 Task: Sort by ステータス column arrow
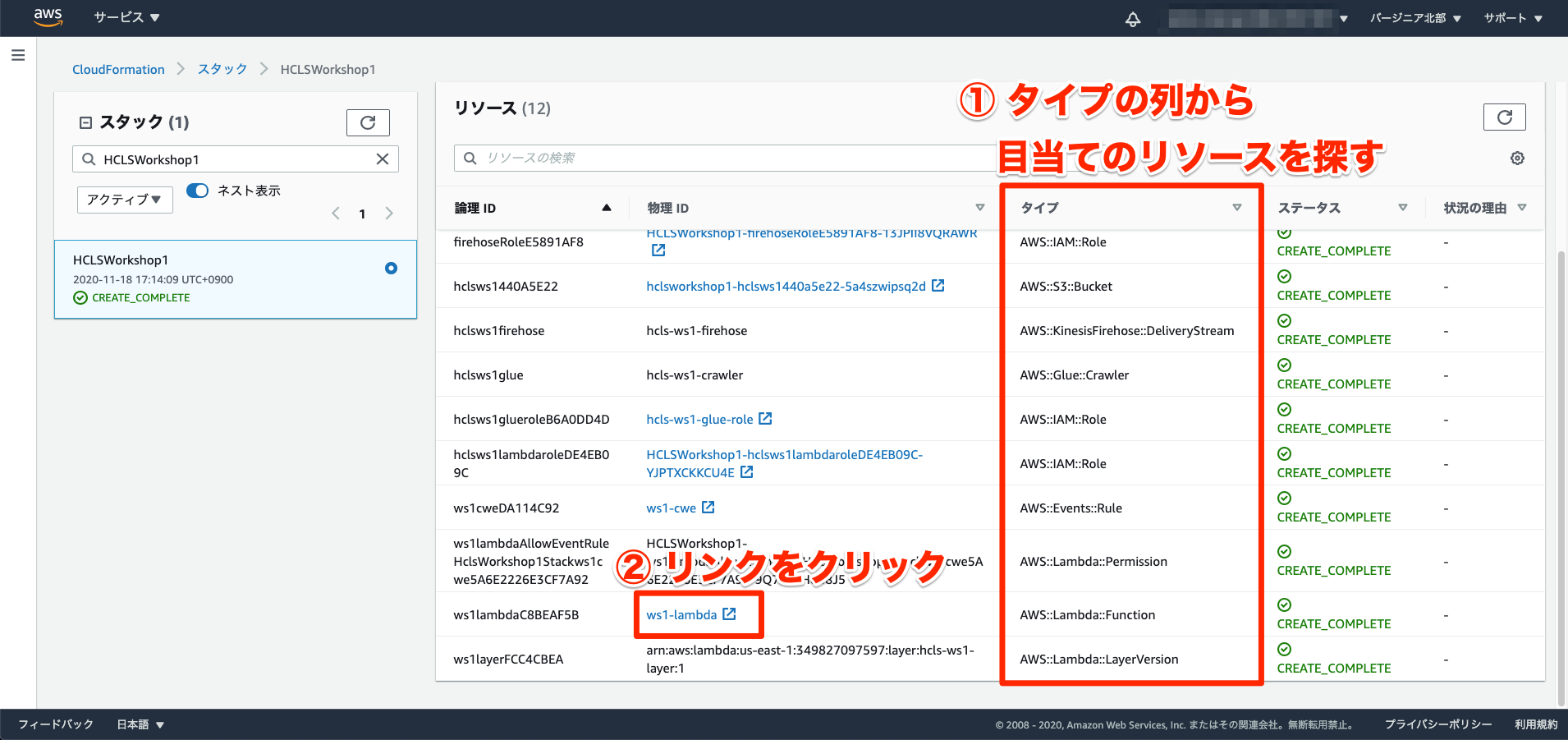click(x=1403, y=208)
